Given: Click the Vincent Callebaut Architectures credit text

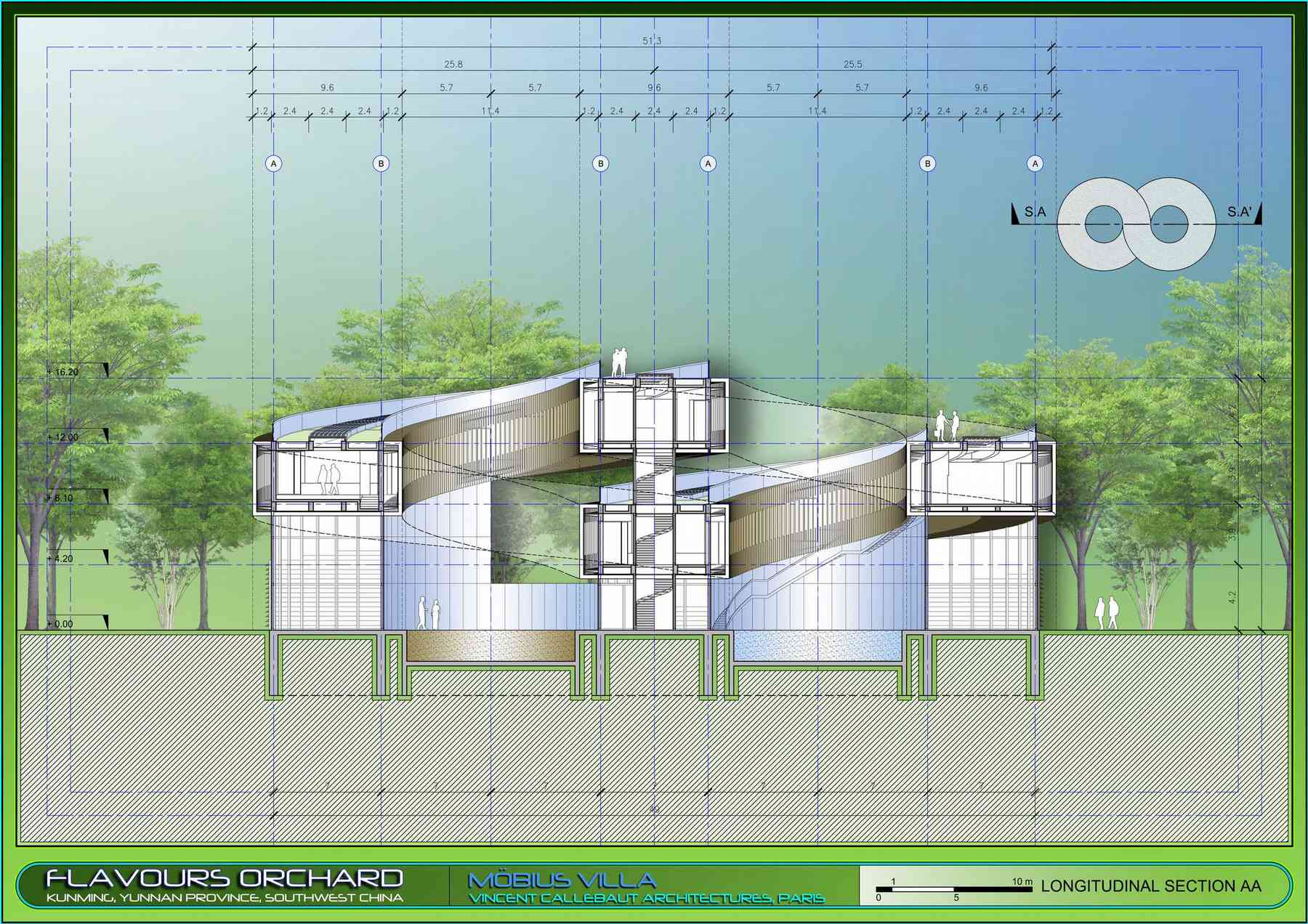Looking at the screenshot, I should point(646,899).
